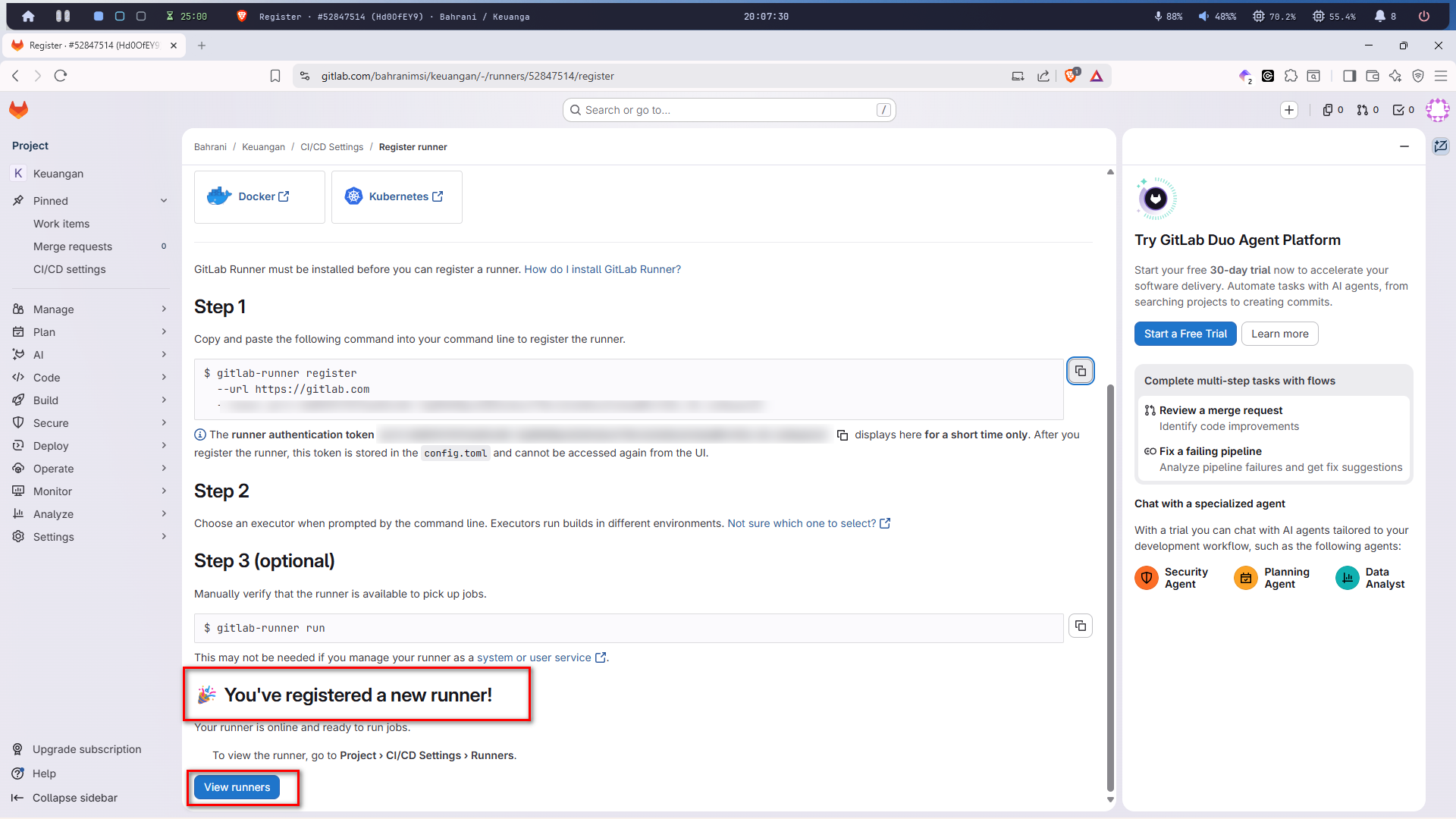The height and width of the screenshot is (819, 1456).
Task: Copy the gitlab-runner run command
Action: point(1080,626)
